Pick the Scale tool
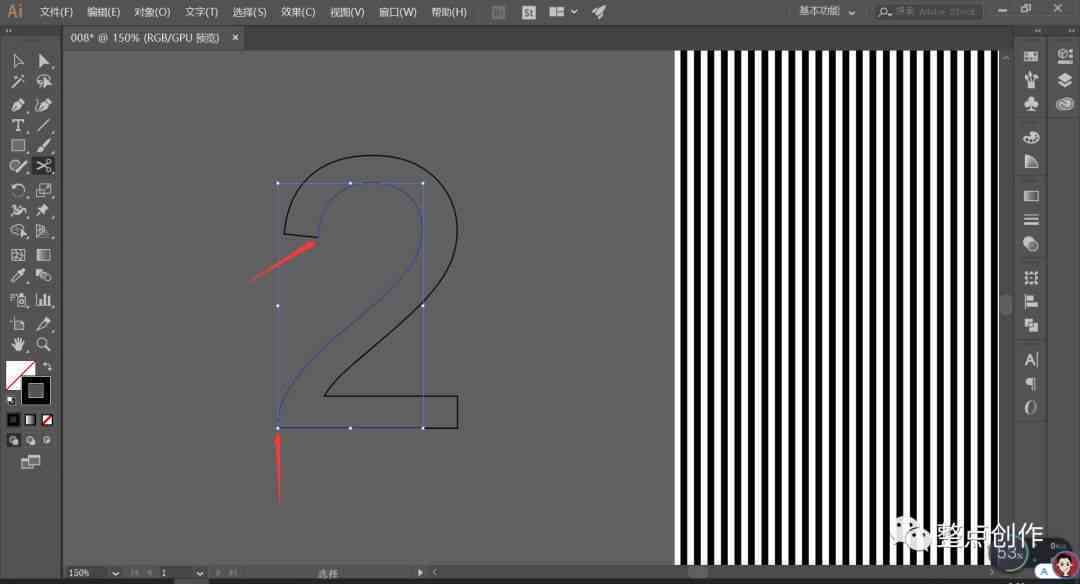This screenshot has width=1080, height=584. point(43,190)
